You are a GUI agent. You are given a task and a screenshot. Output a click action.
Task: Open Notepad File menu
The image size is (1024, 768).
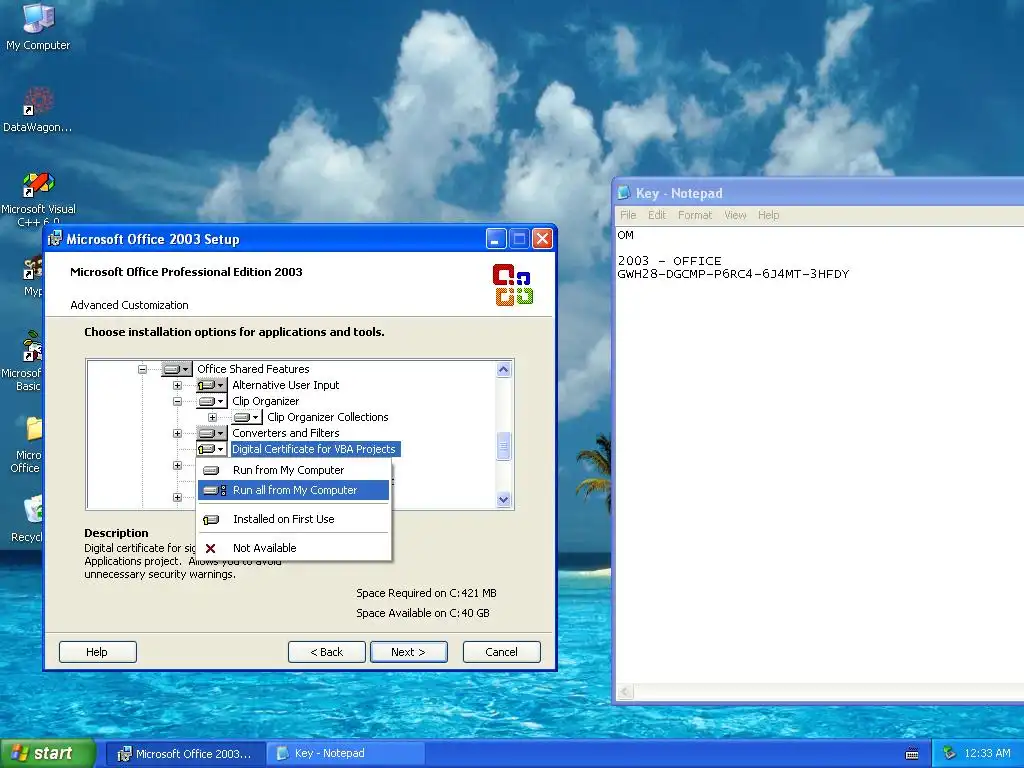click(628, 215)
